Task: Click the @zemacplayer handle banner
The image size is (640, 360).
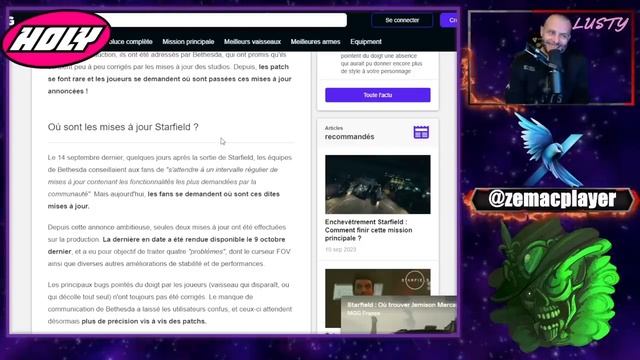Action: coord(552,199)
